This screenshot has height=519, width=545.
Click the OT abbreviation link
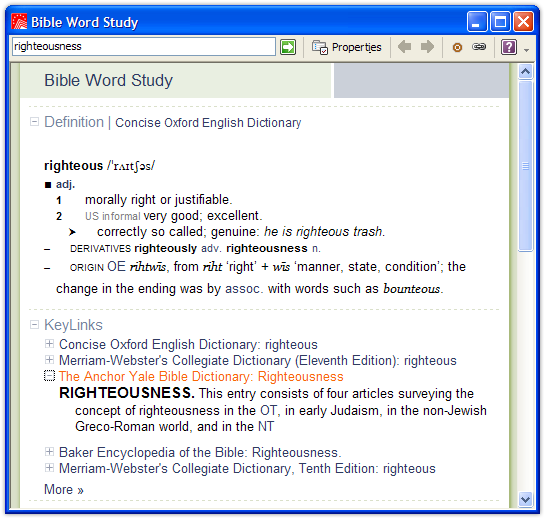click(x=268, y=411)
